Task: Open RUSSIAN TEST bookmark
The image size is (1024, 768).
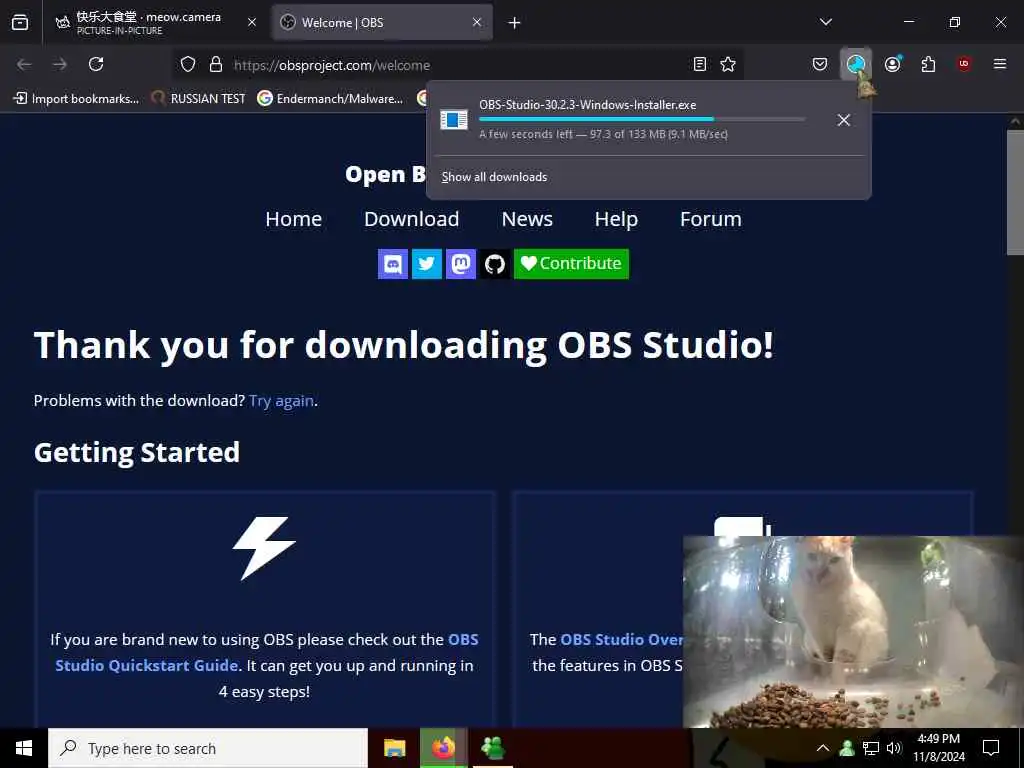Action: 199,99
